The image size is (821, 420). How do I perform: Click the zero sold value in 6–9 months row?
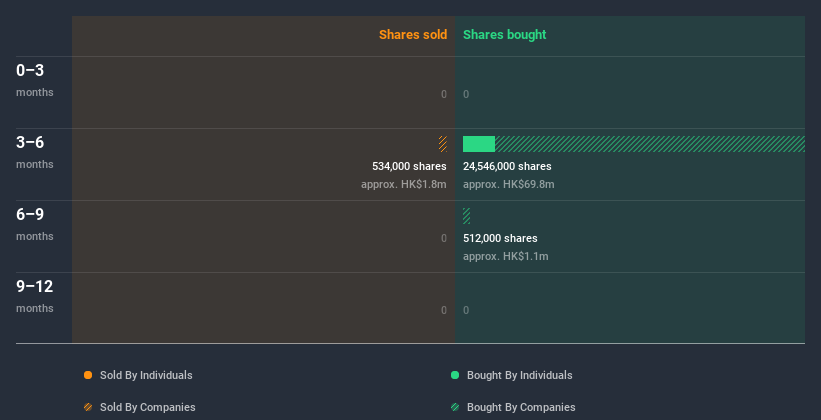(x=444, y=238)
